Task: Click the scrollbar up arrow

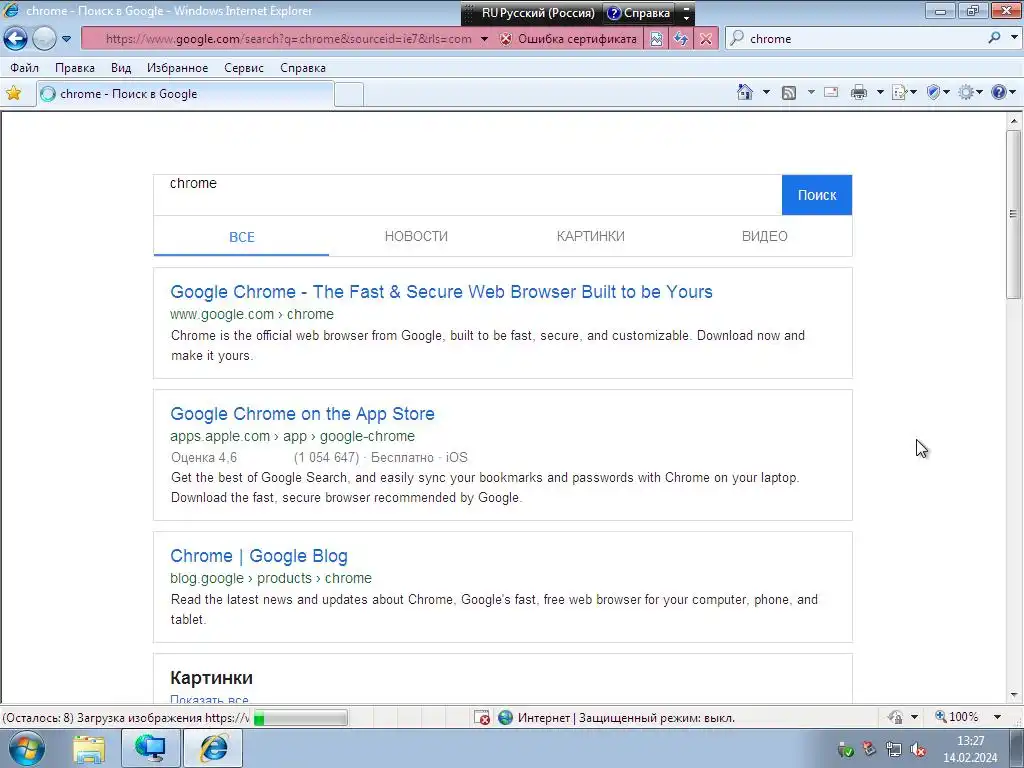Action: pyautogui.click(x=1014, y=121)
